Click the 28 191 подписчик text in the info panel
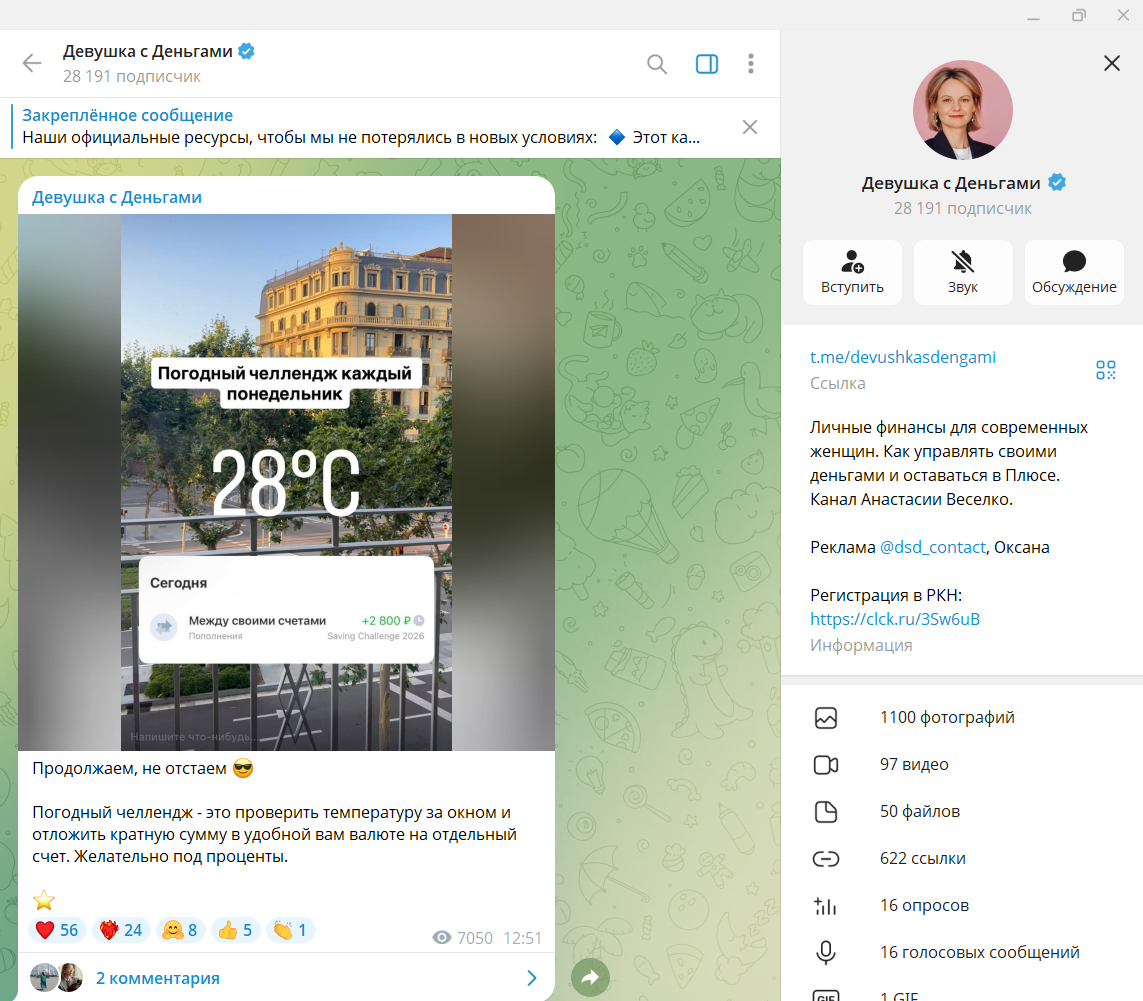This screenshot has height=1001, width=1143. [962, 209]
